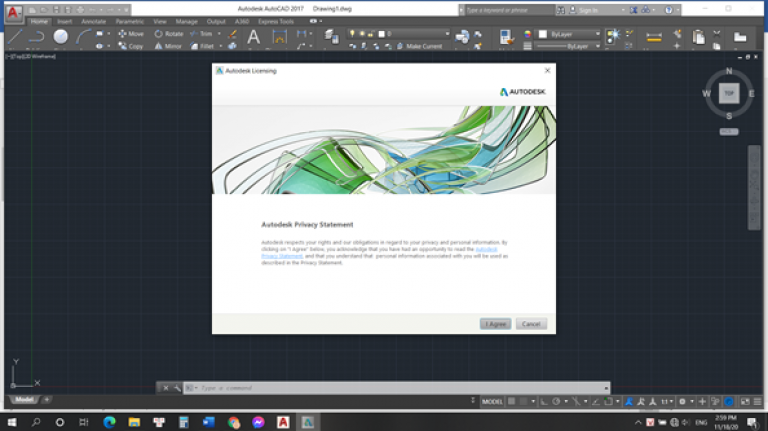Open the Annotate ribbon tab
Image resolution: width=768 pixels, height=431 pixels.
click(x=93, y=22)
